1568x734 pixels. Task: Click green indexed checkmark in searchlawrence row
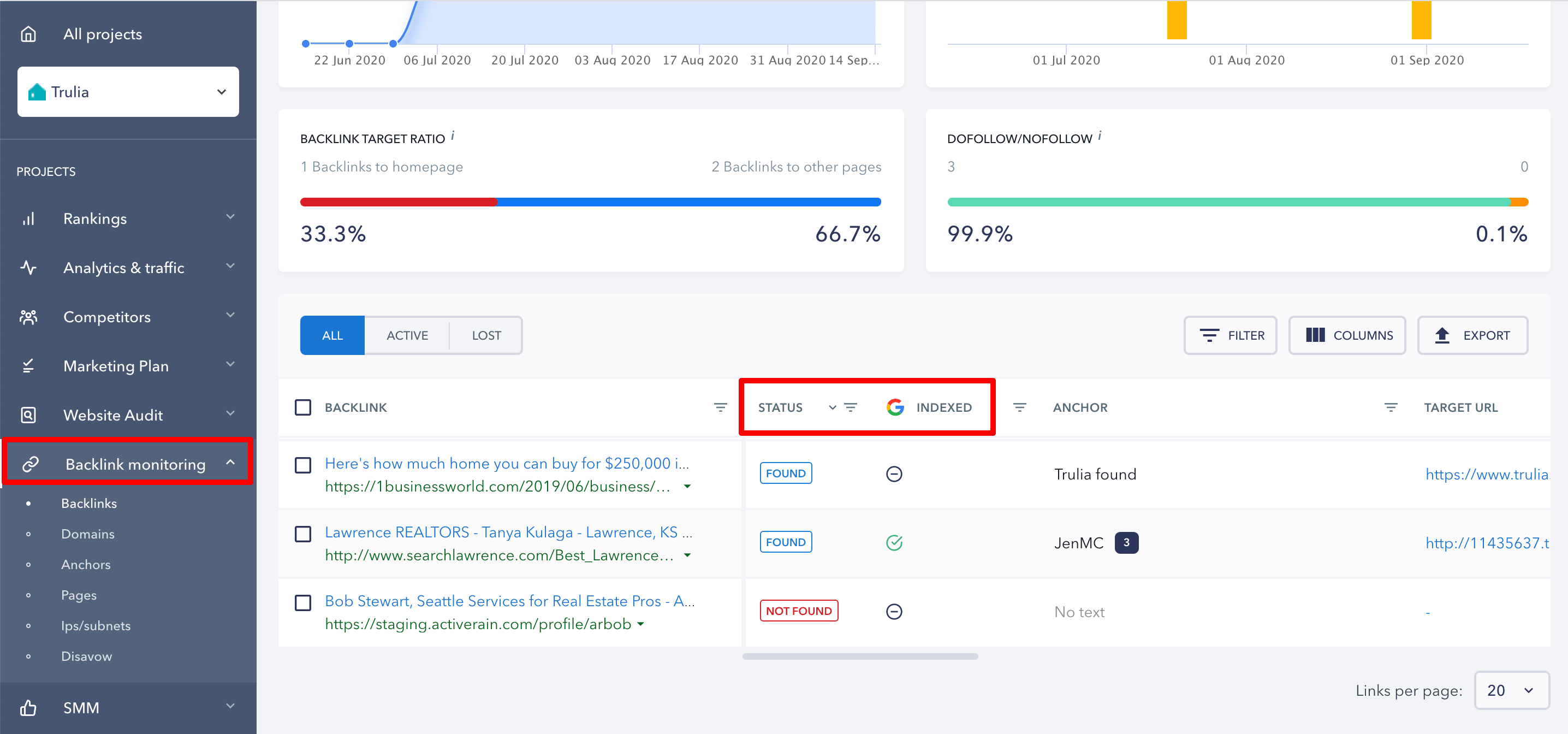click(894, 543)
